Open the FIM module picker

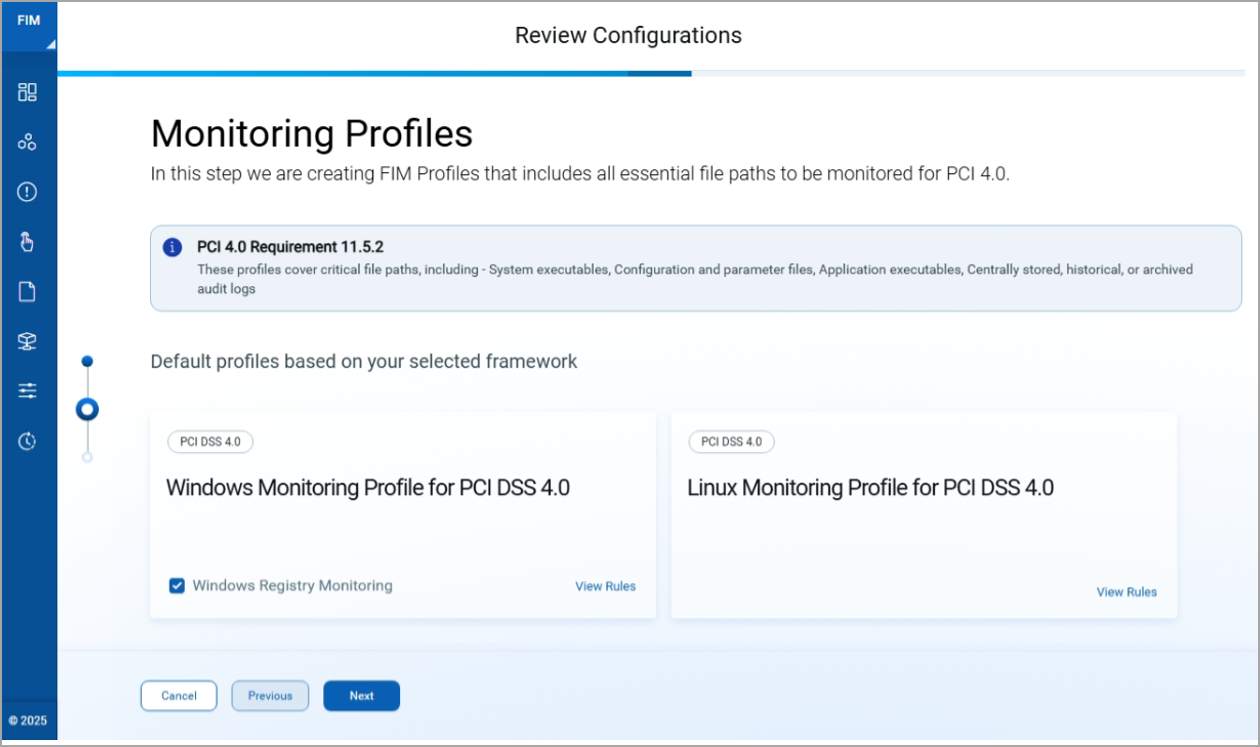click(x=29, y=26)
